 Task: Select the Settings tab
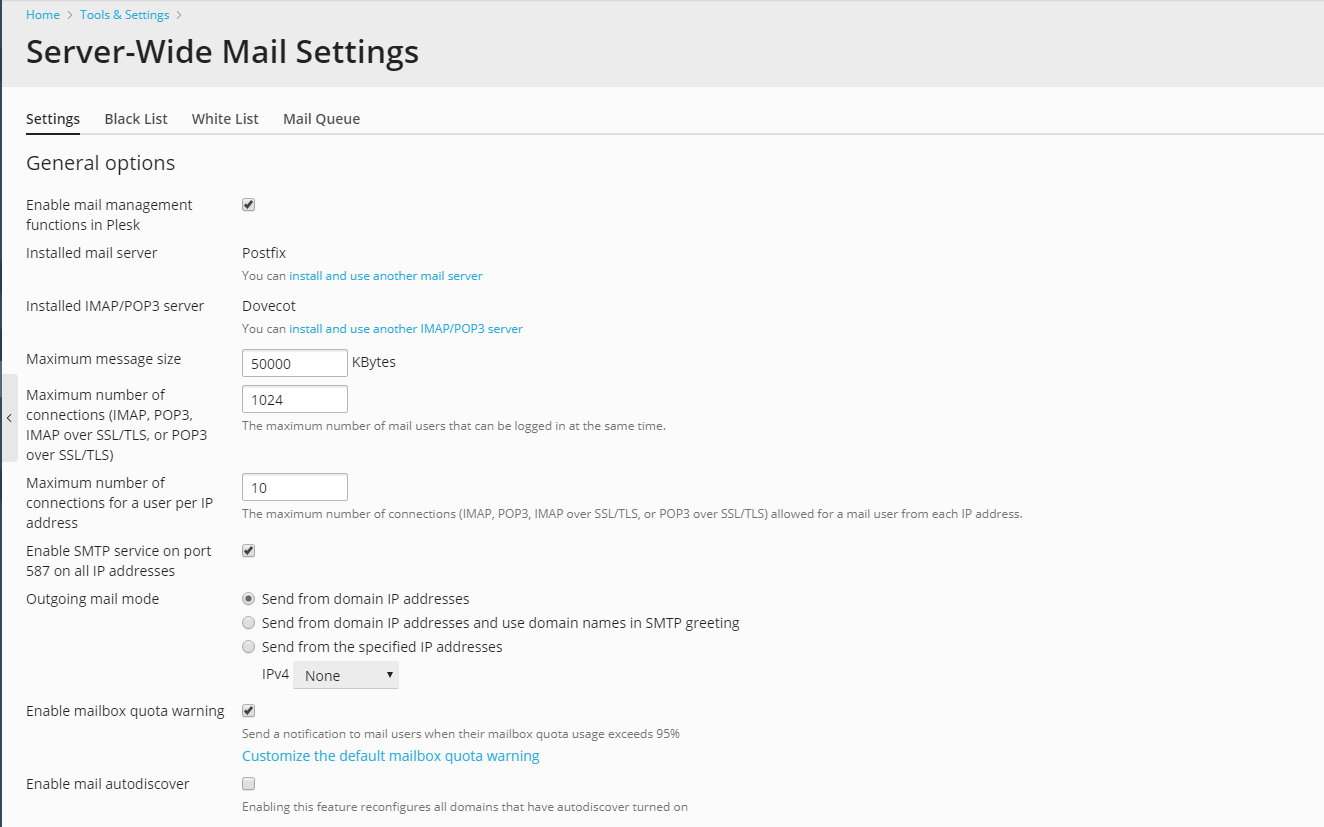[53, 119]
